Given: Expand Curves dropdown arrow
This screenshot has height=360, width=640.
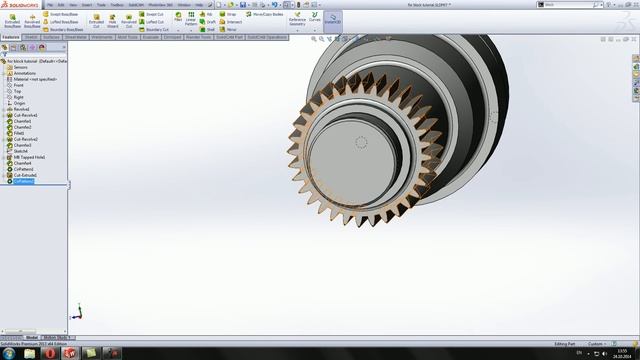Looking at the screenshot, I should click(x=315, y=30).
